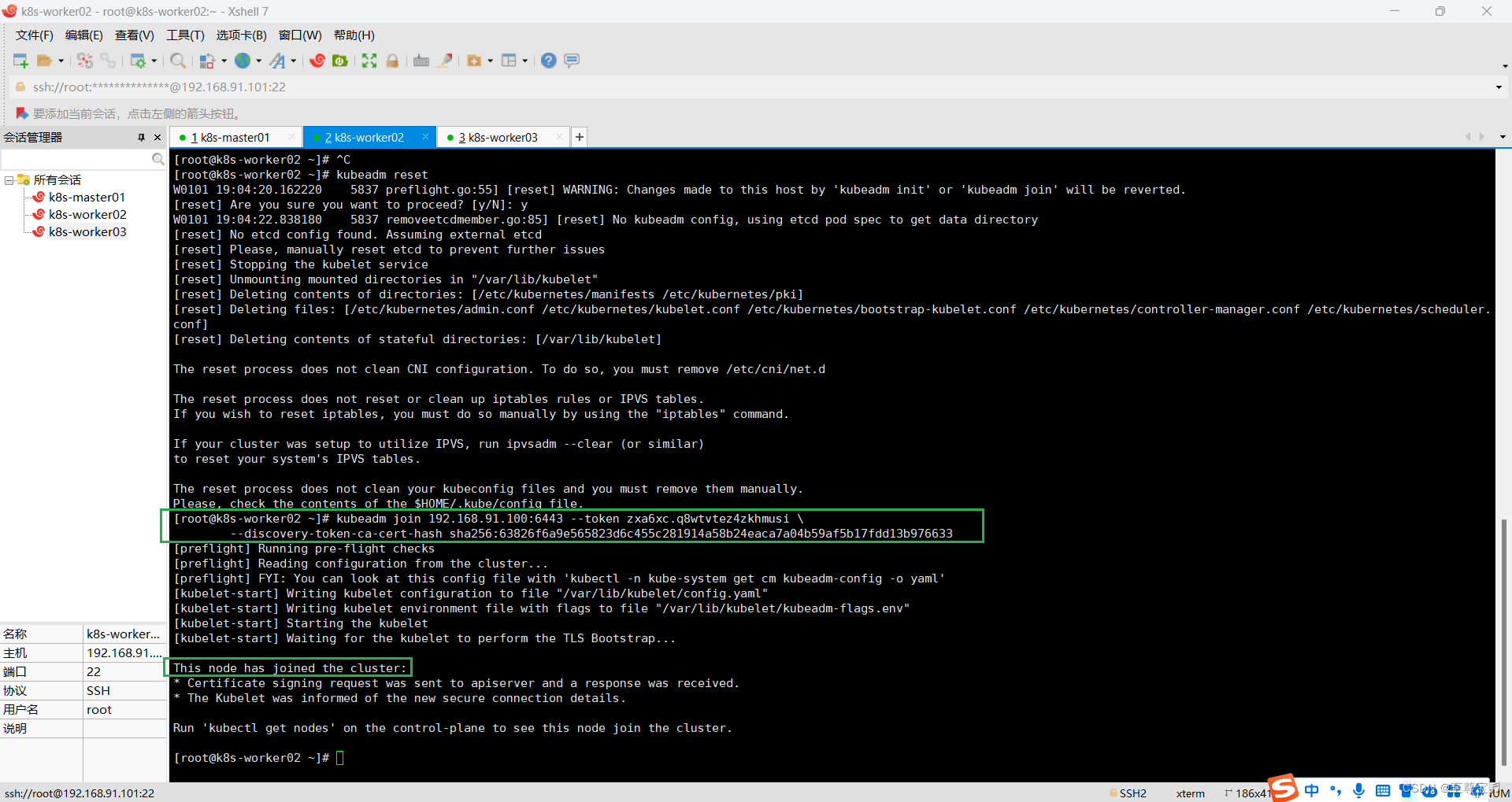
Task: Click the highlight pen icon
Action: coord(445,61)
